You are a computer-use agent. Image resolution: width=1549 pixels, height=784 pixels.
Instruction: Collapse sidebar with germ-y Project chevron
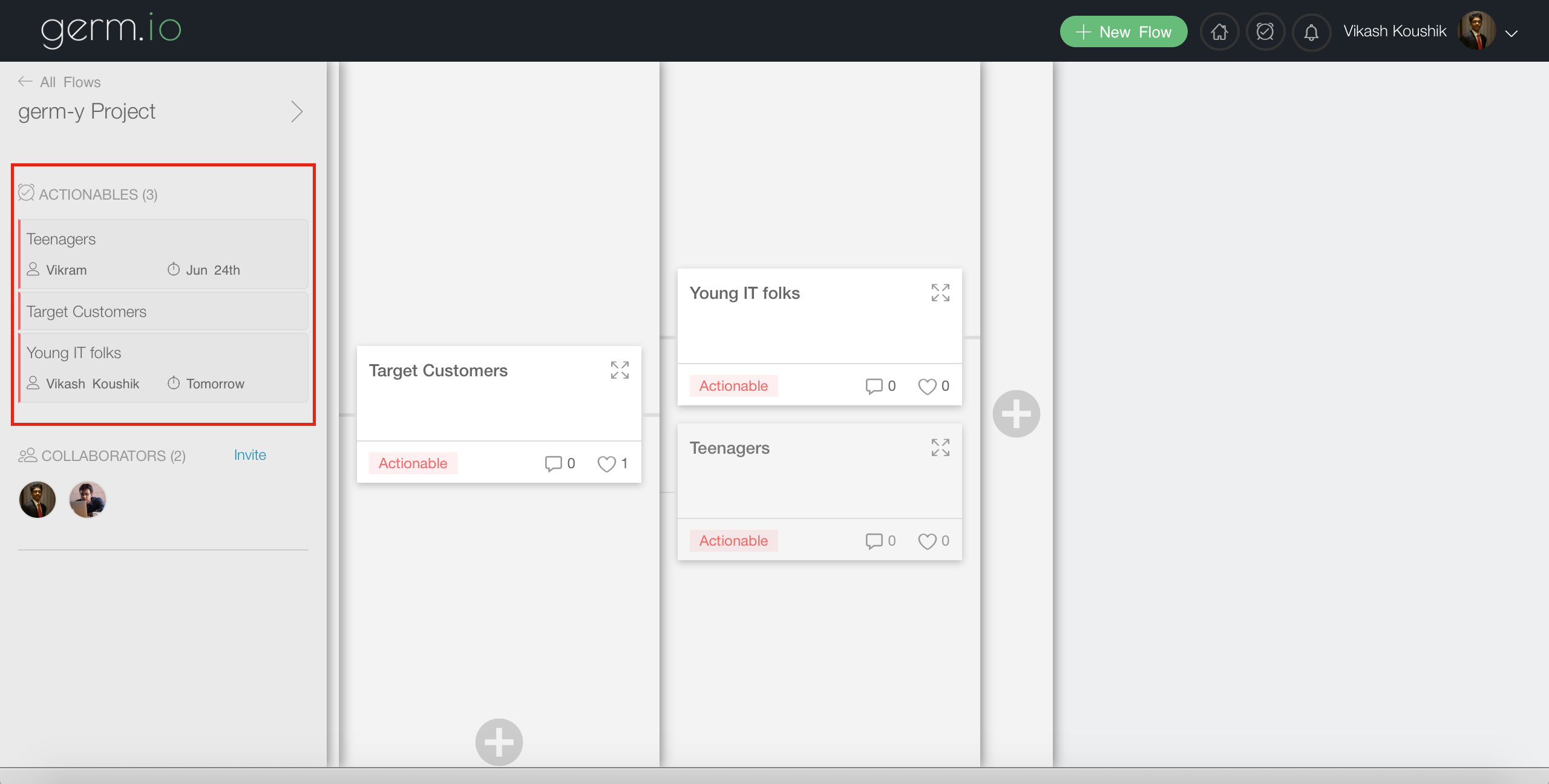tap(296, 112)
